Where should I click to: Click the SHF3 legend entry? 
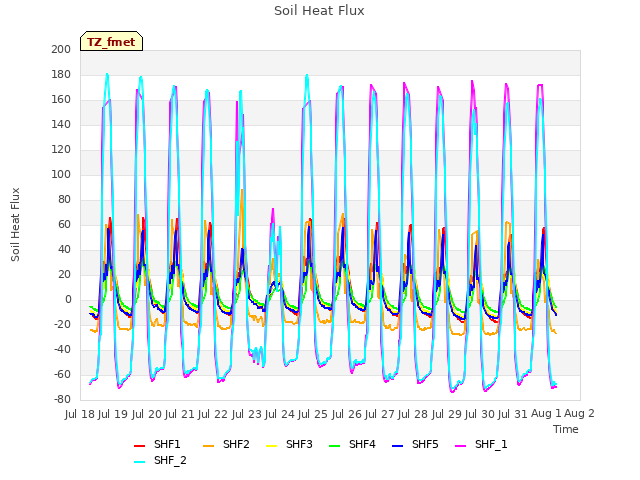pyautogui.click(x=289, y=444)
